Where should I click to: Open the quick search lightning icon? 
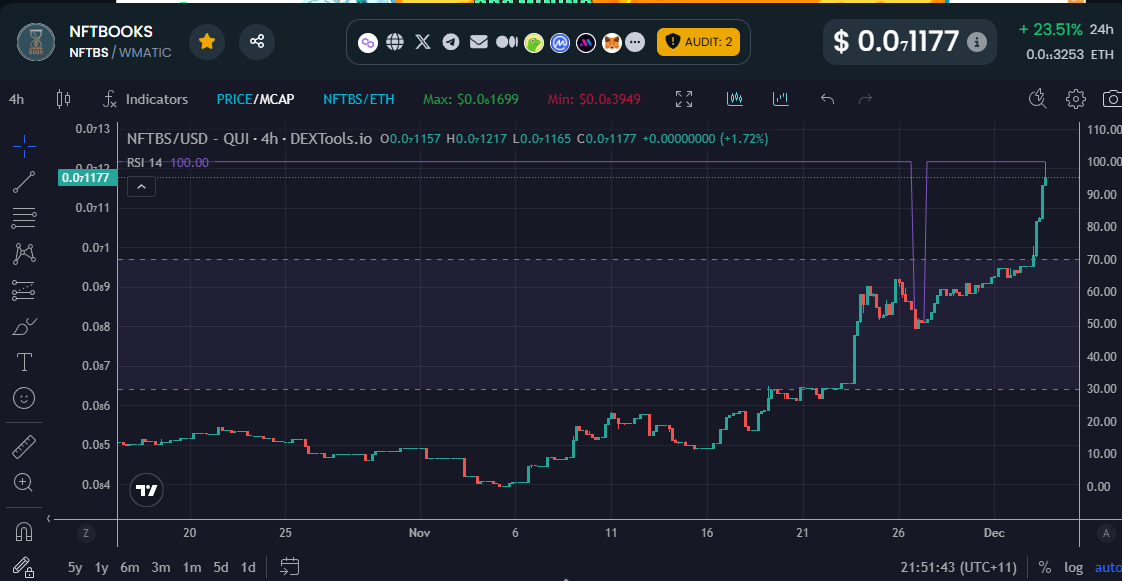[x=1037, y=99]
